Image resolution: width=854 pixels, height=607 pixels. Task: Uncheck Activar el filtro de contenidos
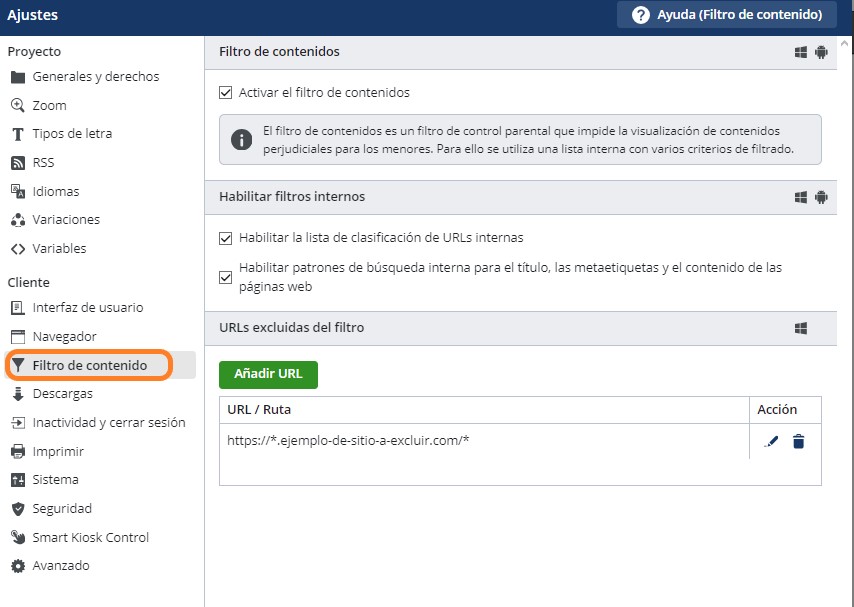[x=225, y=93]
